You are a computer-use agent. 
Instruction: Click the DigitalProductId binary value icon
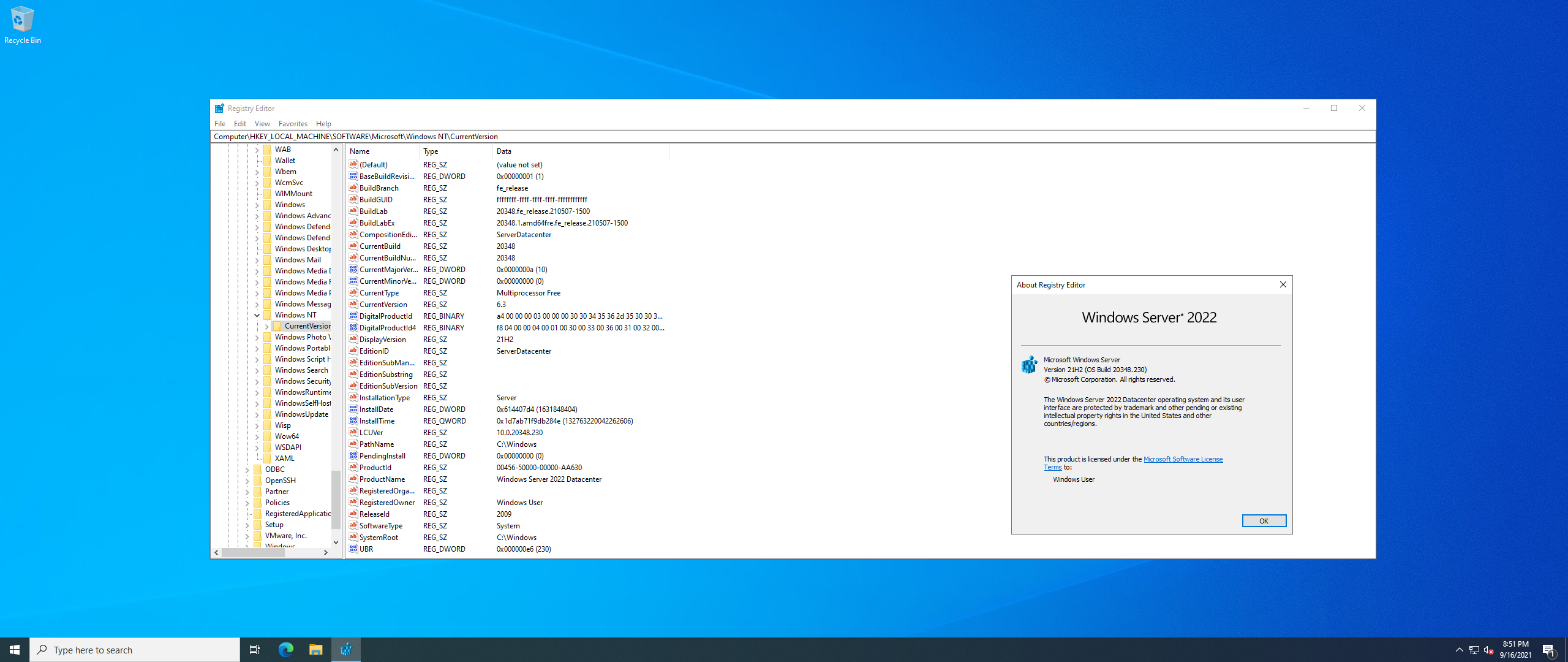tap(353, 316)
